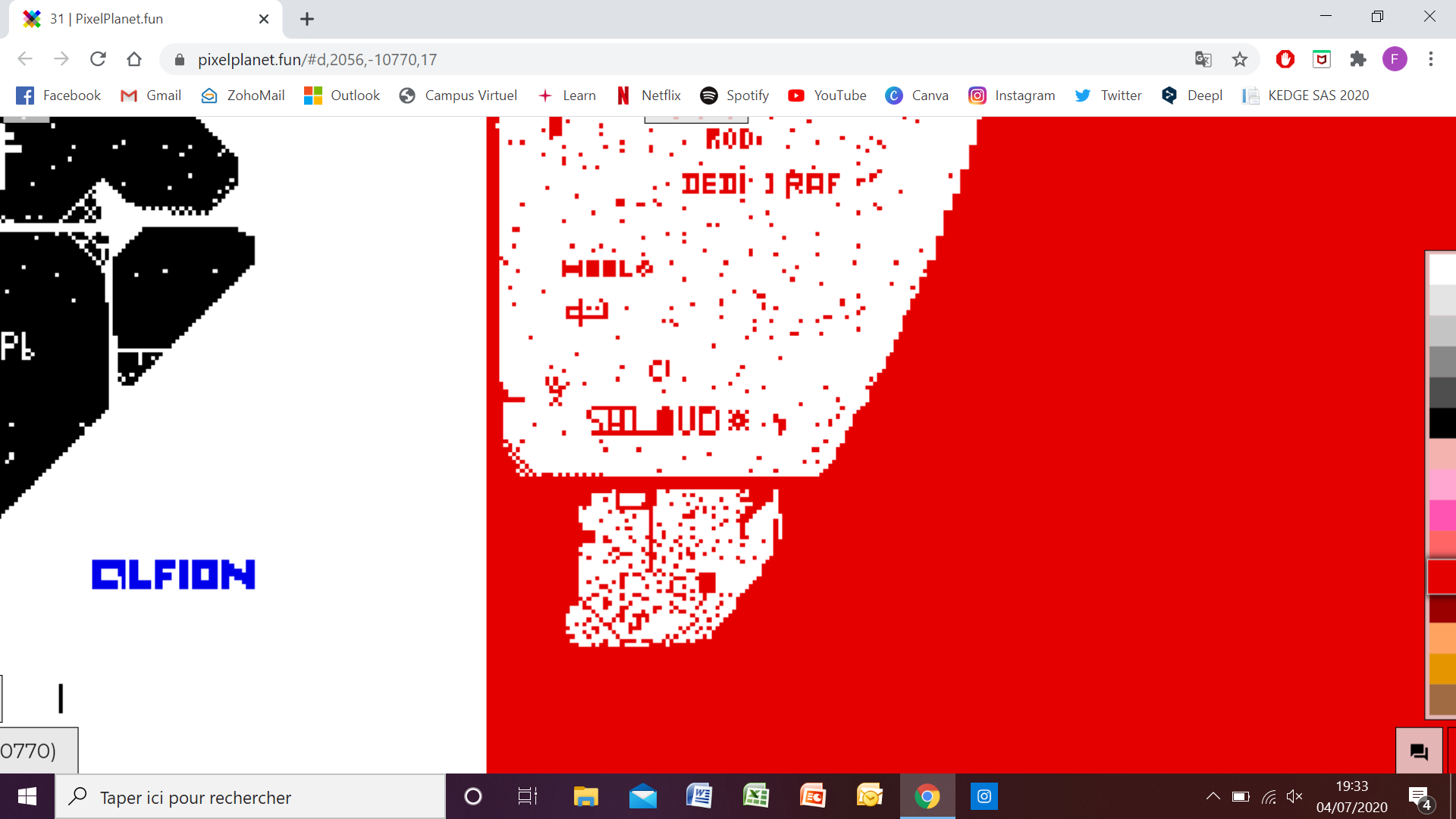1456x819 pixels.
Task: Select the black color in palette
Action: [1442, 423]
